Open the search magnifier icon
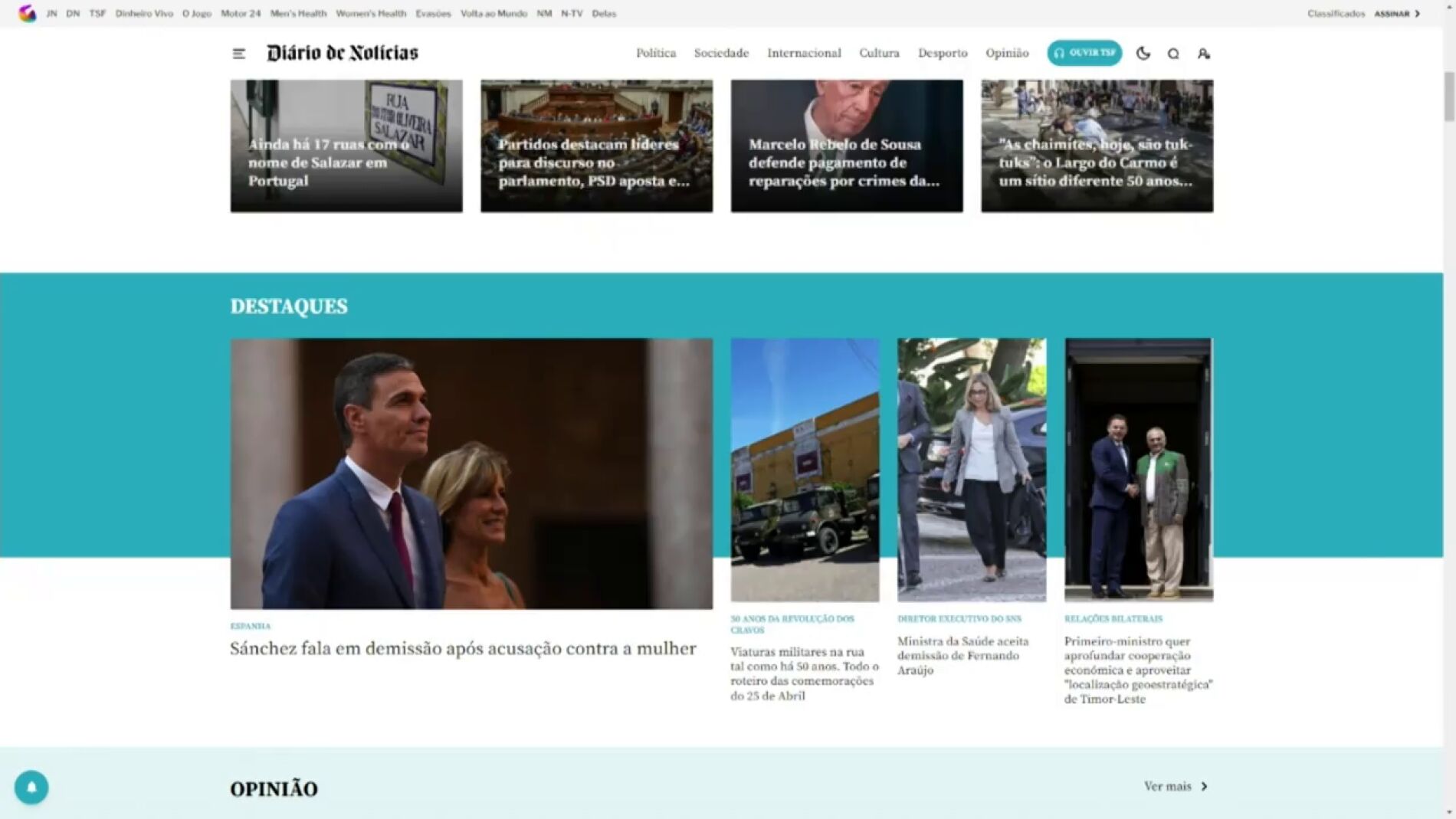Image resolution: width=1456 pixels, height=819 pixels. (x=1173, y=54)
